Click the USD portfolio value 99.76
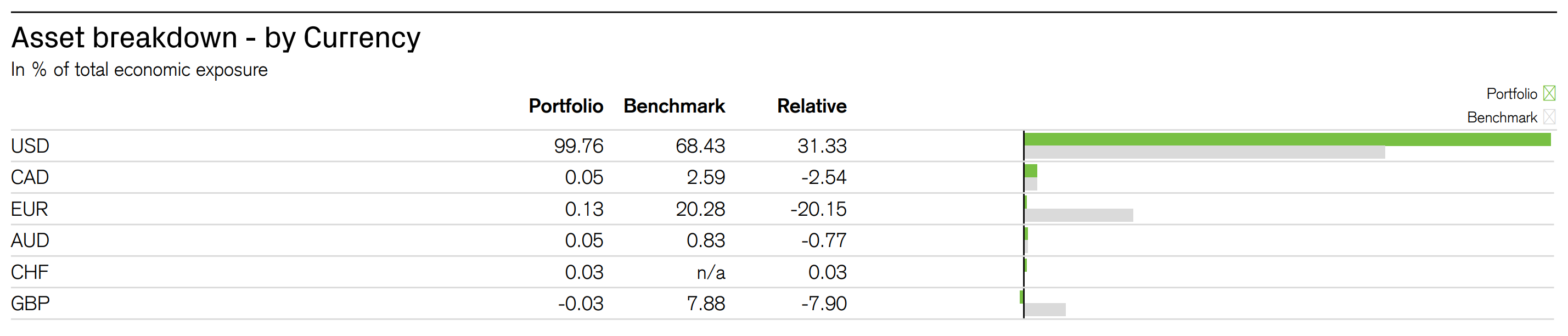The image size is (1568, 336). [578, 146]
